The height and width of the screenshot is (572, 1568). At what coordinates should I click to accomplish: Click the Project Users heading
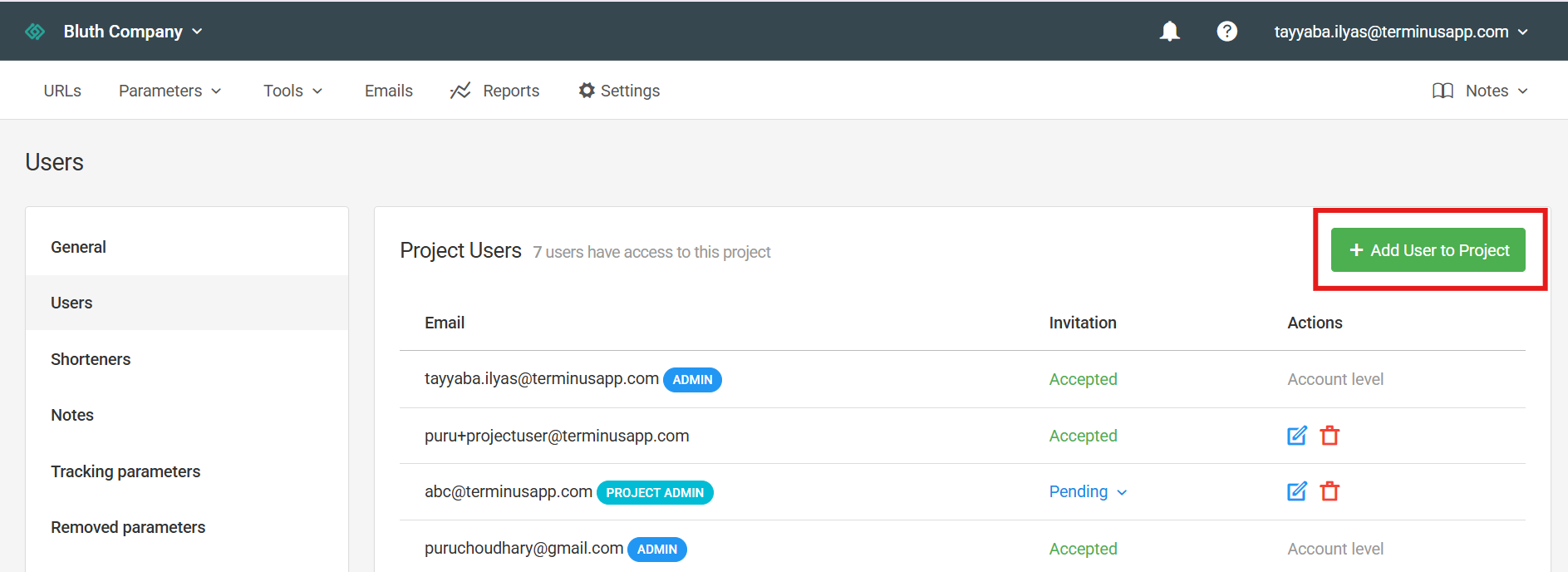pos(460,250)
